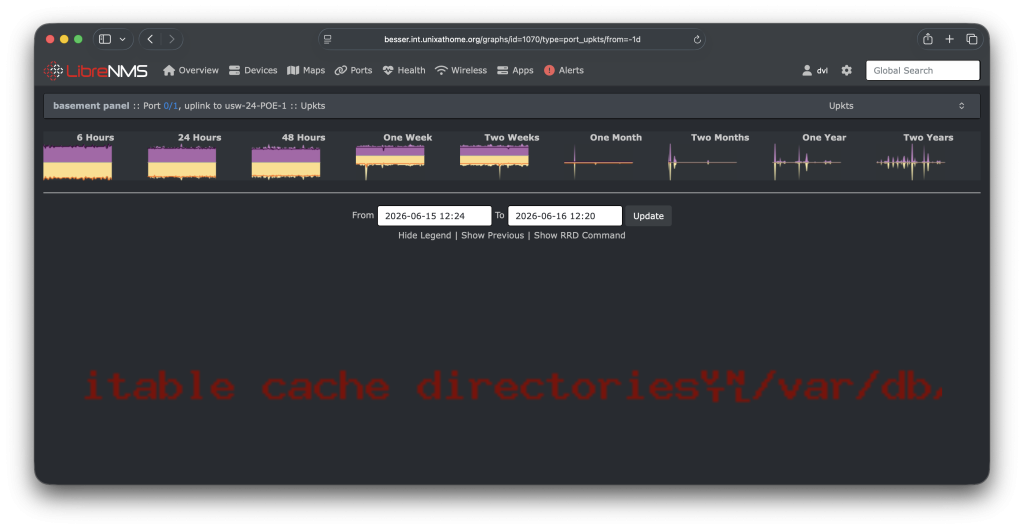Open the Alerts menu
The image size is (1024, 530).
[564, 70]
